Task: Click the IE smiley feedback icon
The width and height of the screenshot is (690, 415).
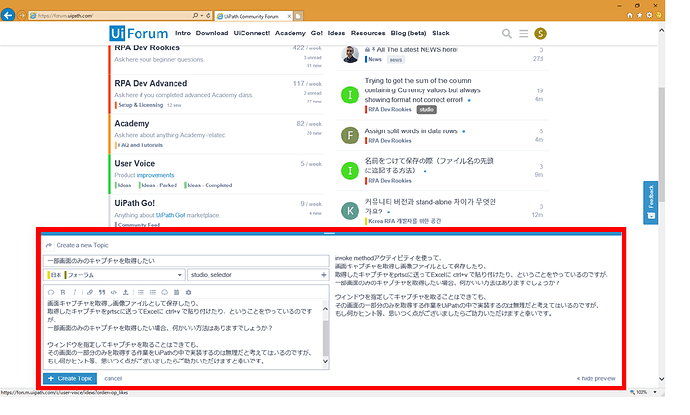Action: (x=659, y=15)
